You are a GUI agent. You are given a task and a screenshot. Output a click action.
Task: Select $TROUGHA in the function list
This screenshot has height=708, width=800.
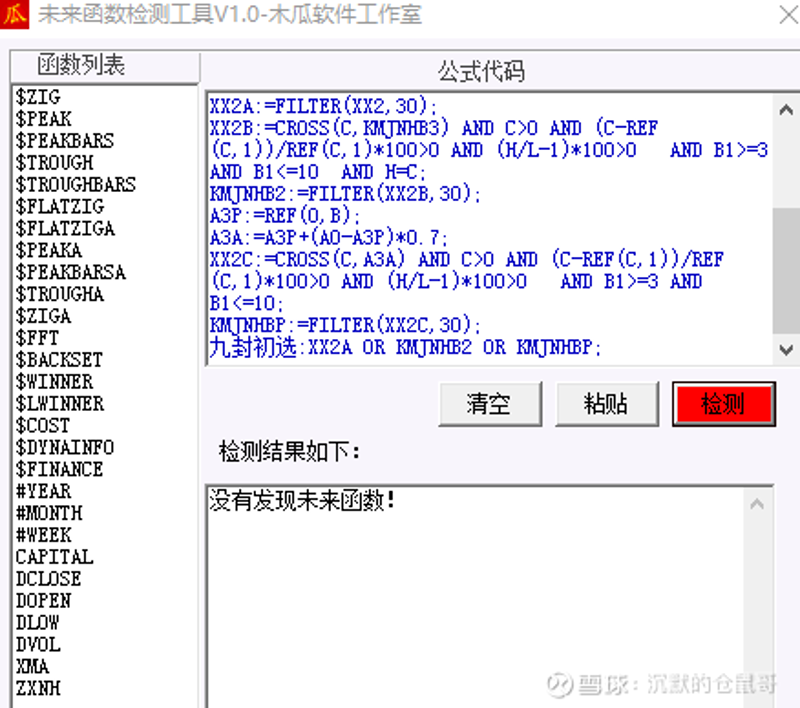60,294
